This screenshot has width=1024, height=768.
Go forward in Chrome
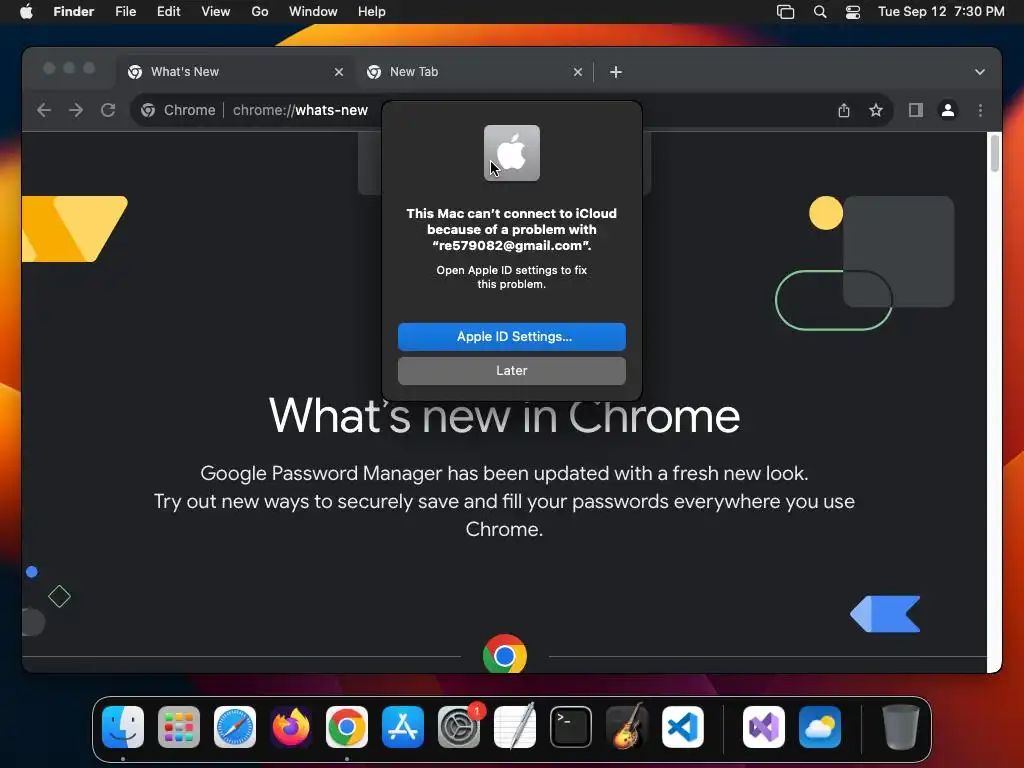76,110
